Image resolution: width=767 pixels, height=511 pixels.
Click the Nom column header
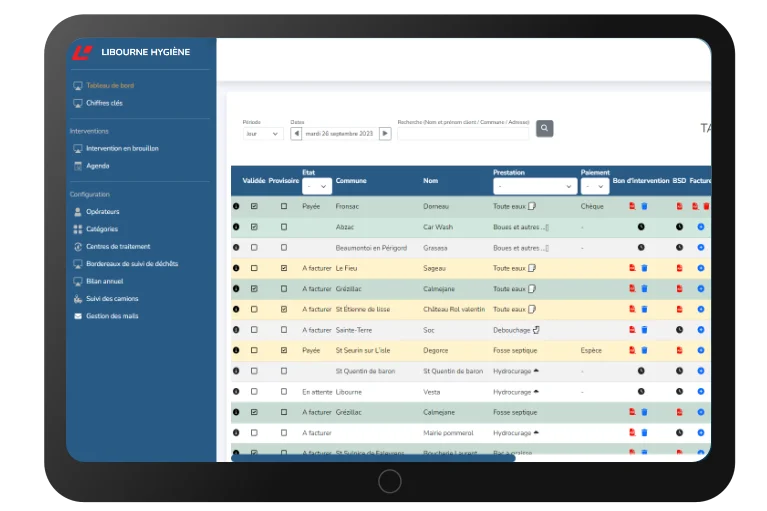430,181
